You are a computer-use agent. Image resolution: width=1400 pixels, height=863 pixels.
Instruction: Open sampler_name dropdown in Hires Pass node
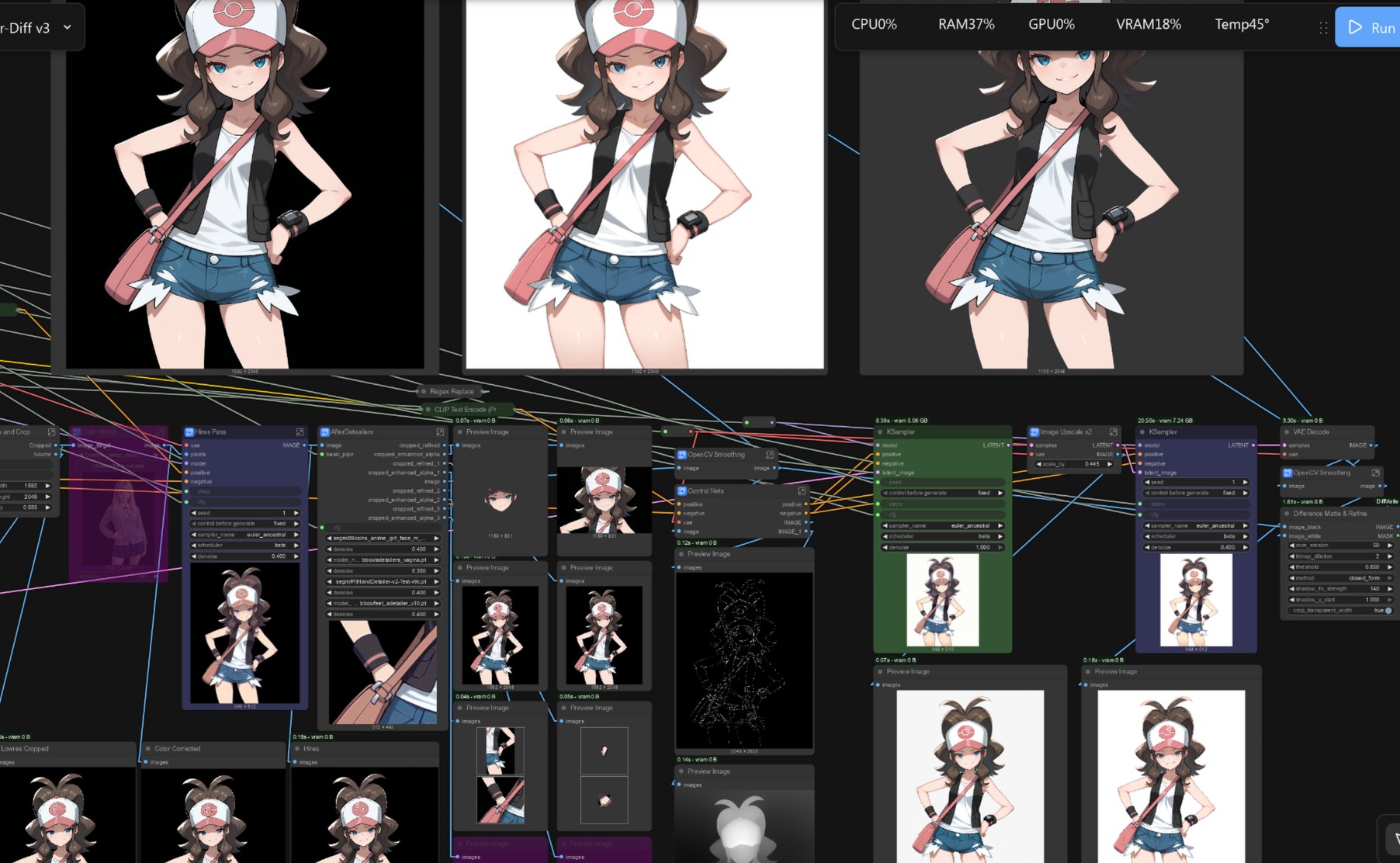click(x=245, y=535)
